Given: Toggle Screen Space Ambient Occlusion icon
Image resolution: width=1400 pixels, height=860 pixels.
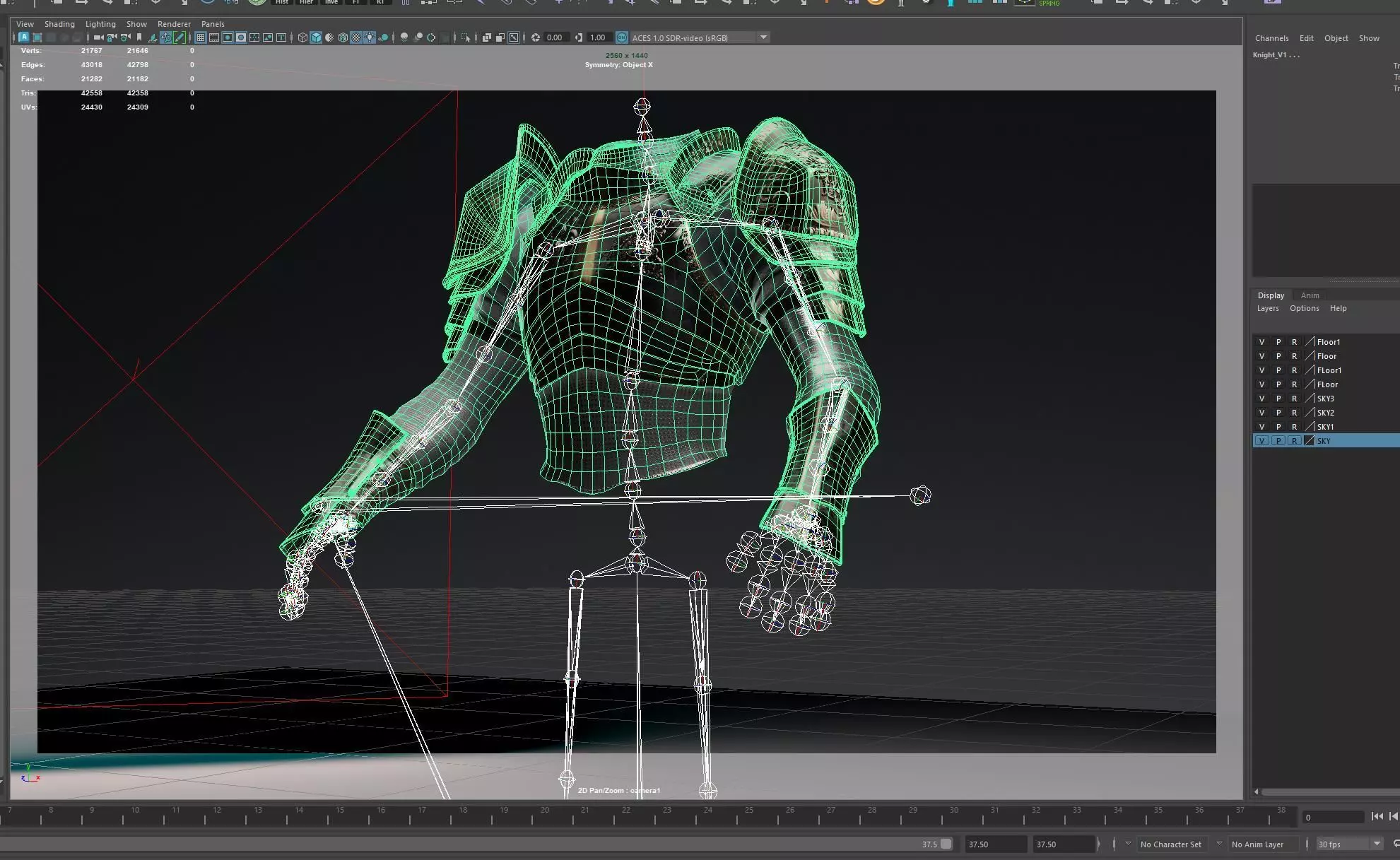Looking at the screenshot, I should point(404,37).
